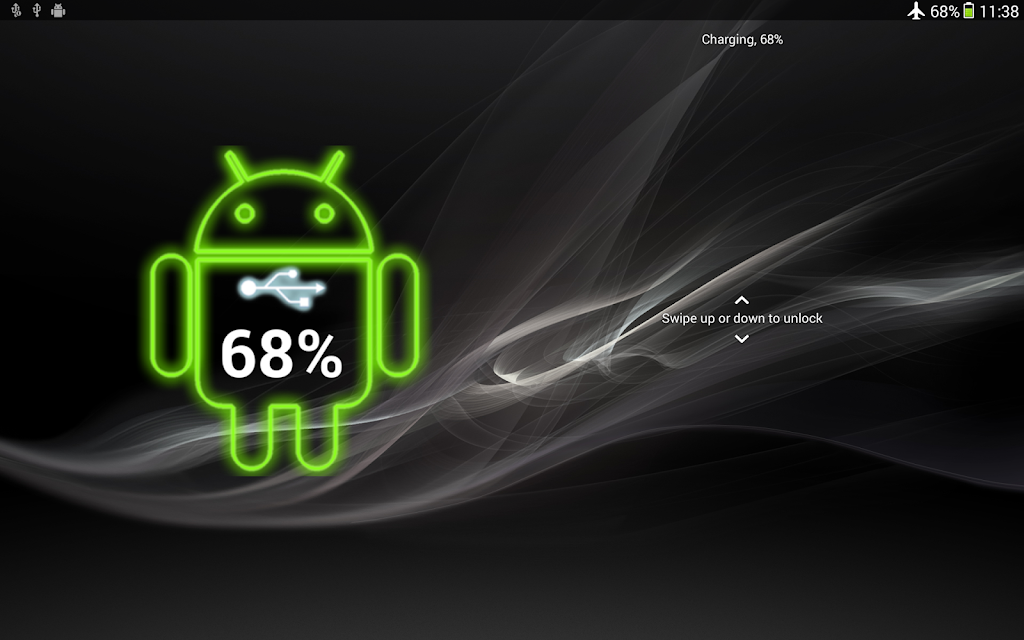Tap the 68% text in status bar
The height and width of the screenshot is (640, 1024).
pyautogui.click(x=944, y=11)
